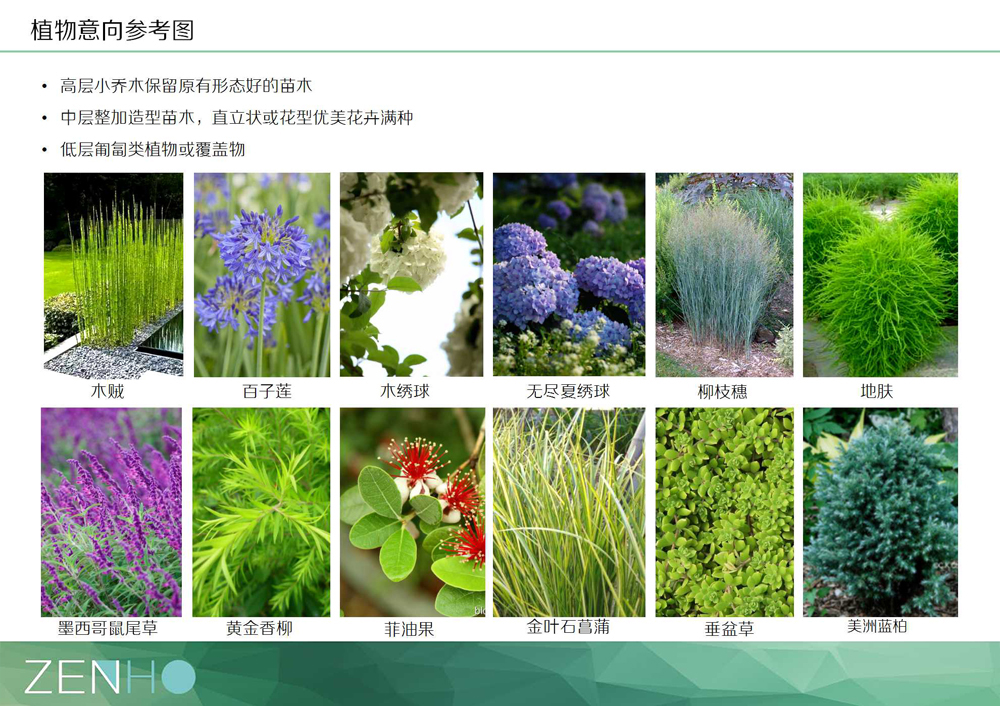The height and width of the screenshot is (706, 1000).
Task: Click the caption 地肤
Action: click(x=876, y=391)
